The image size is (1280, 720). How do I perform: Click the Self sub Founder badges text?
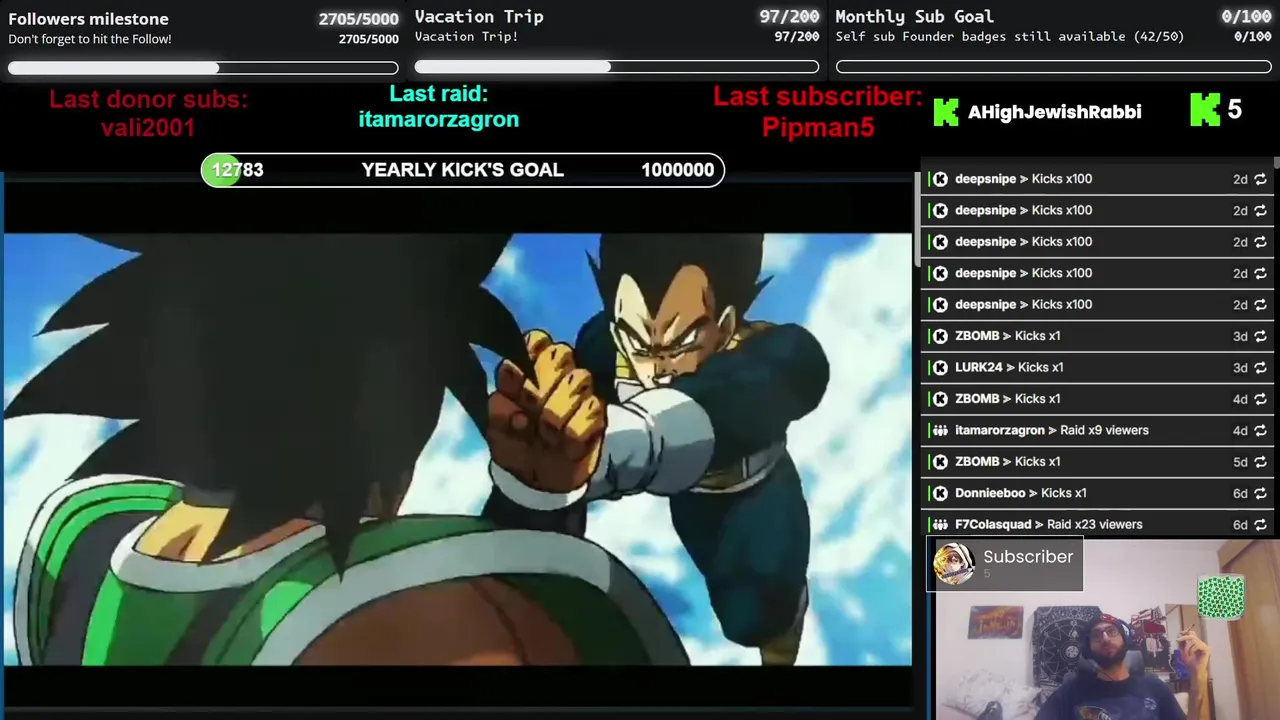(x=1010, y=37)
